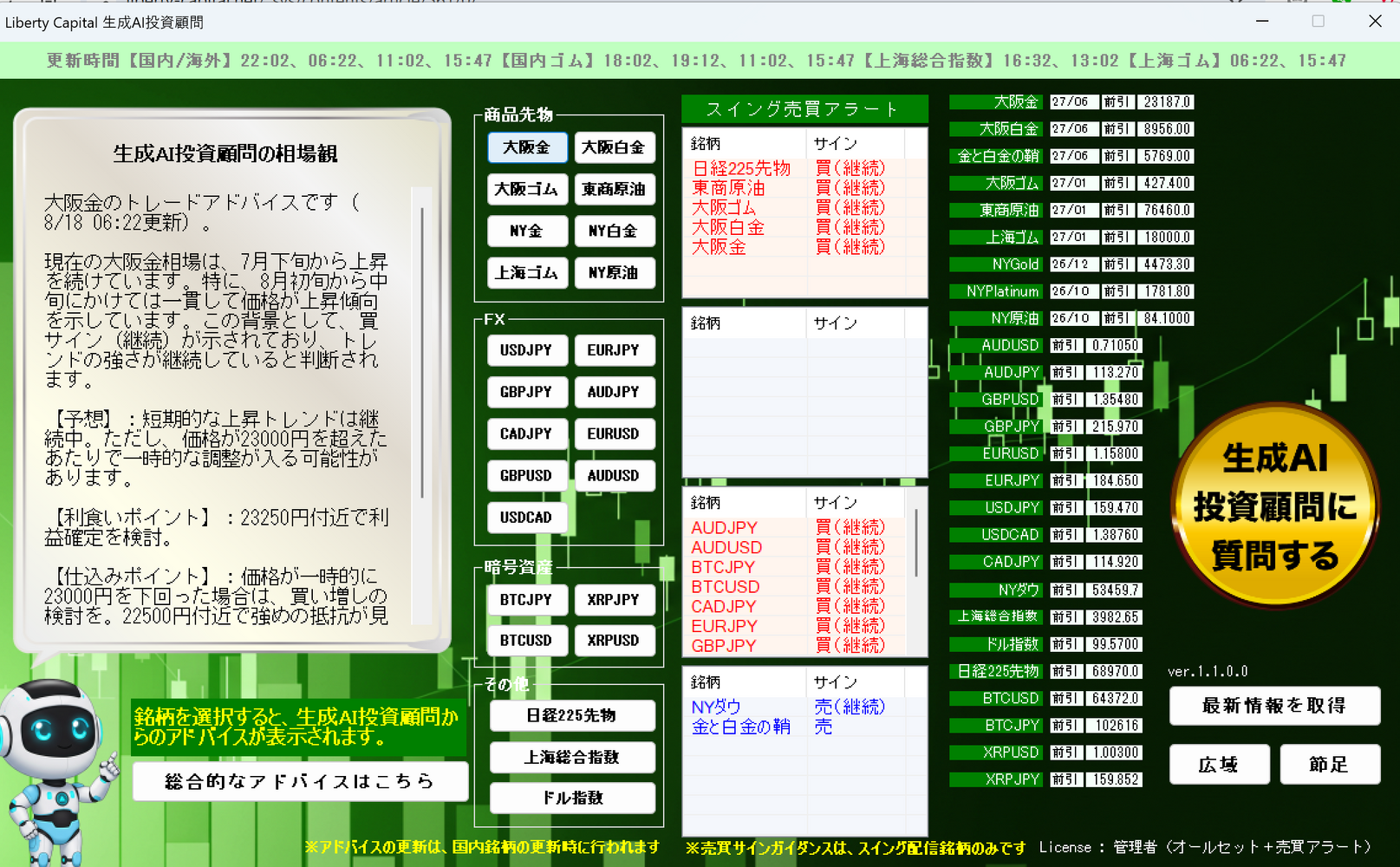Open GBPUSD advice button
The width and height of the screenshot is (1400, 867).
[527, 475]
